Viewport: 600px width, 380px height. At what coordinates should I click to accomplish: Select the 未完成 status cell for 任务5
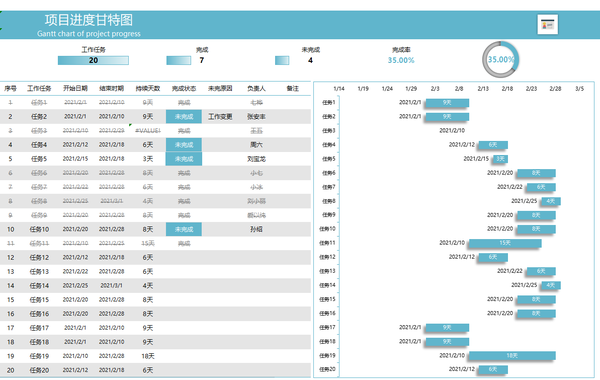(x=184, y=159)
